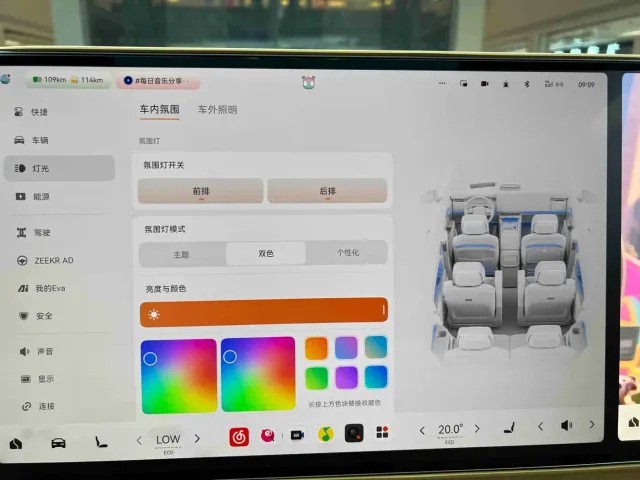Pick a color in the right gradient palette
The width and height of the screenshot is (640, 480).
(x=258, y=374)
